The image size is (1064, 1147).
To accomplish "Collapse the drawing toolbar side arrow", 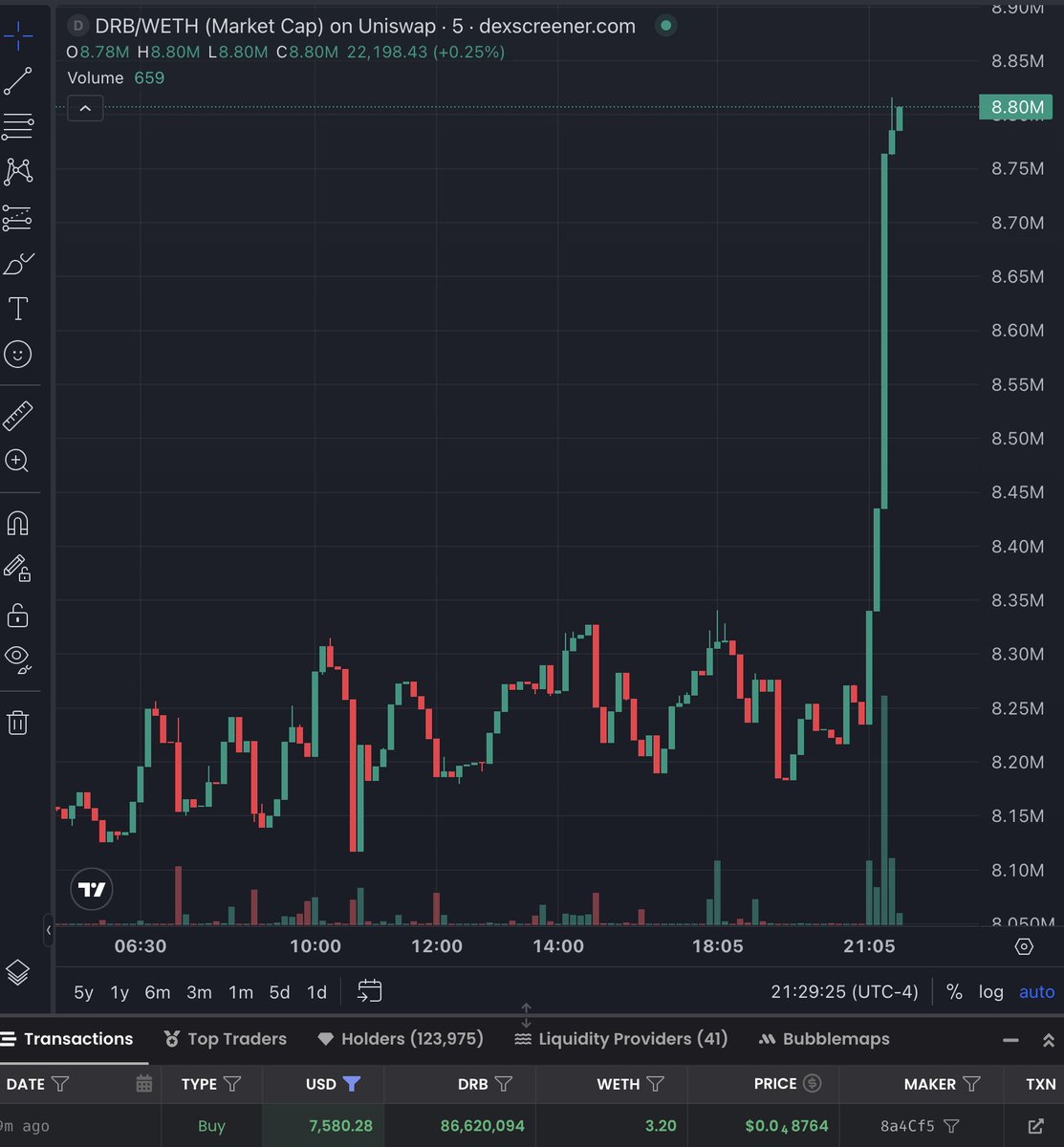I will (x=48, y=929).
